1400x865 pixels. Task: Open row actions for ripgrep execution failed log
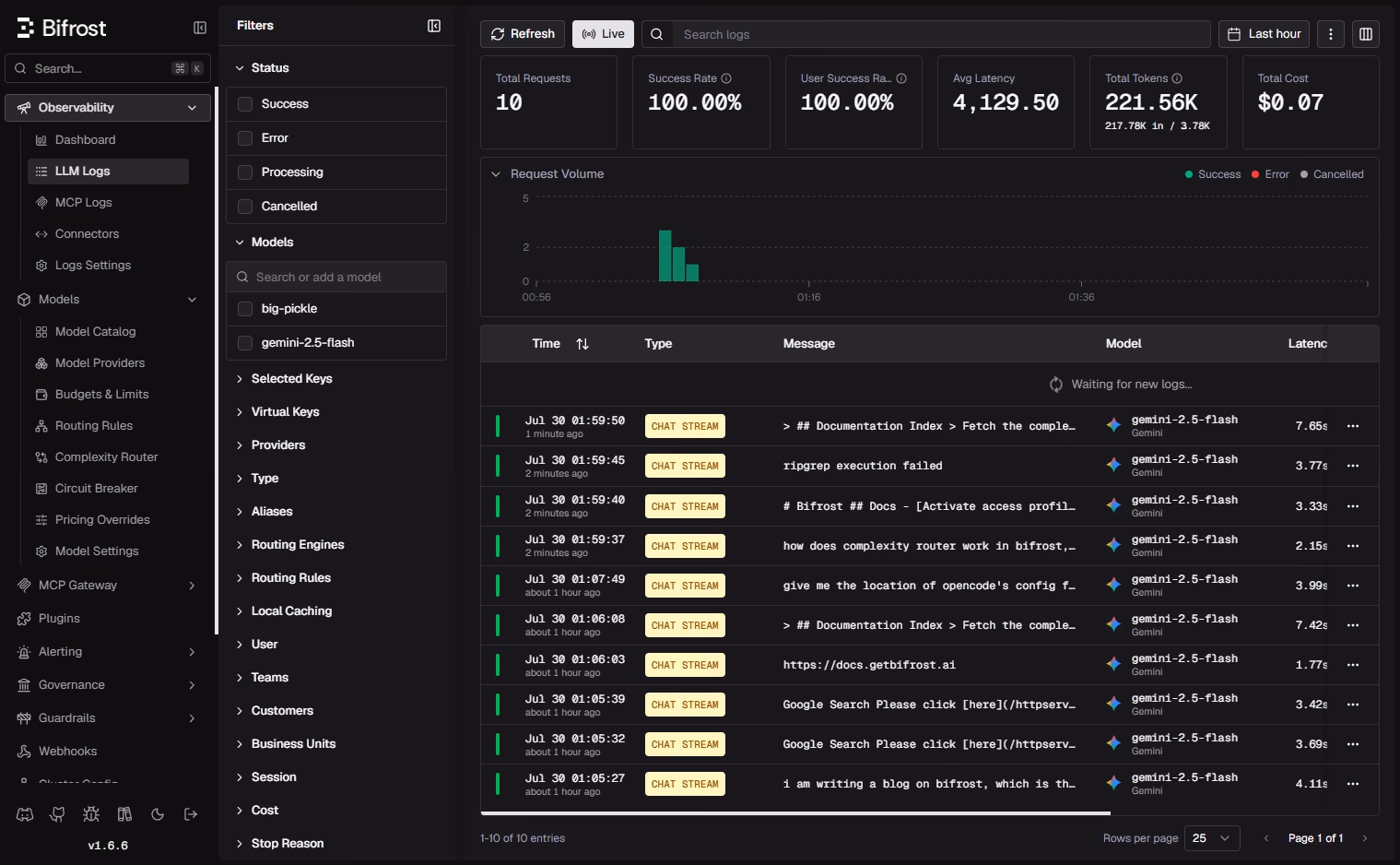[x=1353, y=466]
